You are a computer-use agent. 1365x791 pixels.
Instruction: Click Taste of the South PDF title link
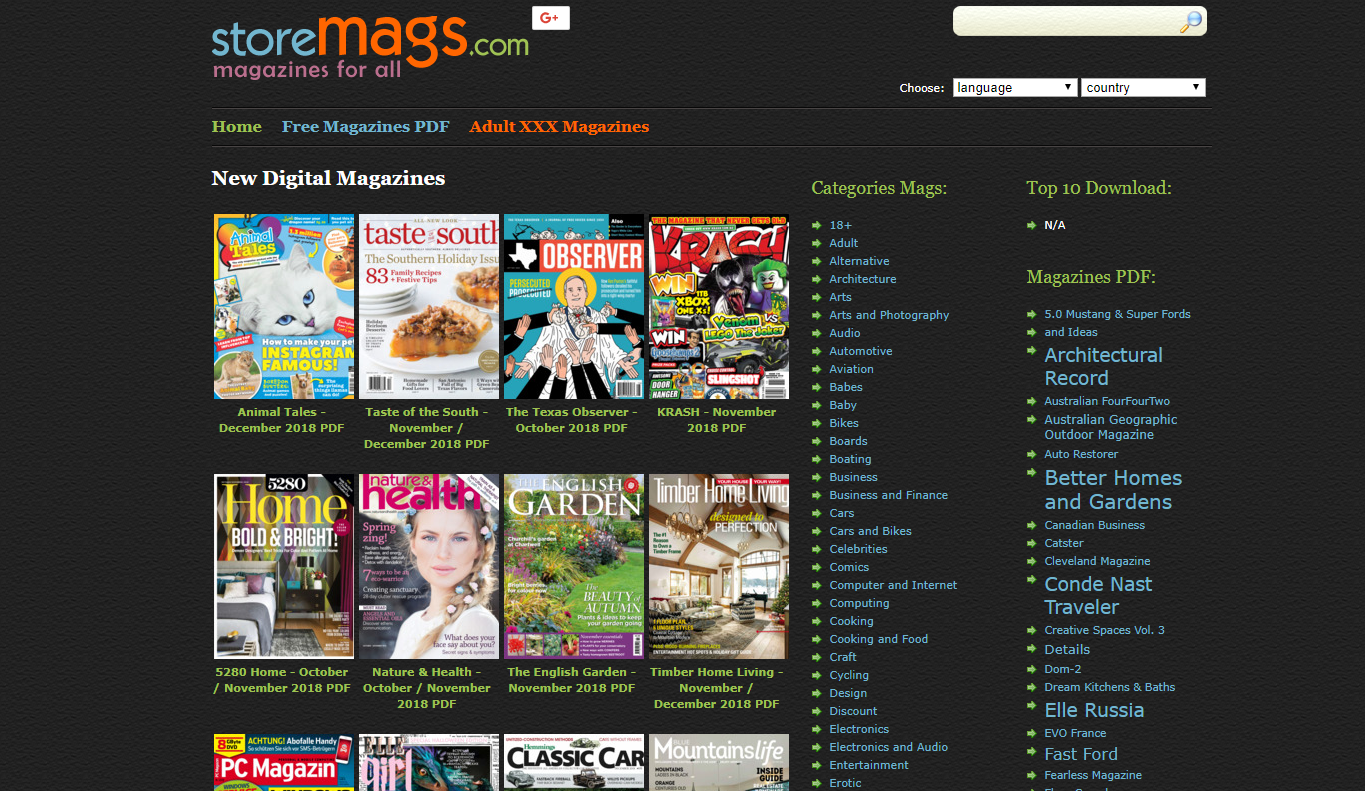[x=427, y=428]
